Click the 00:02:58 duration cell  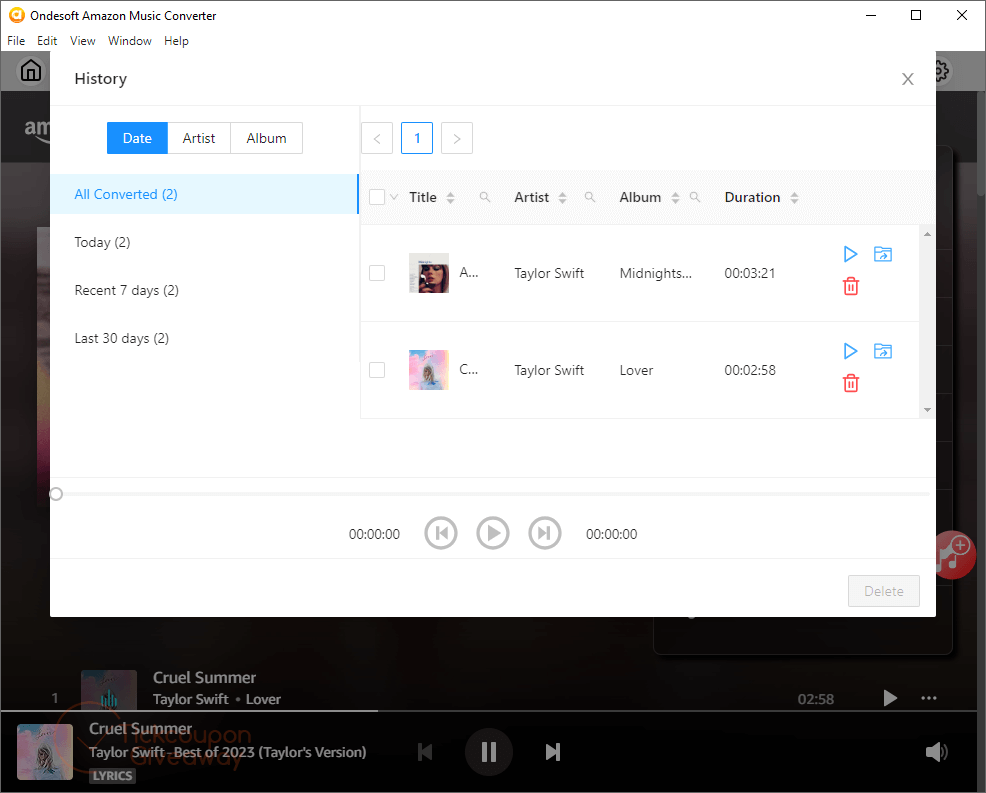(750, 370)
